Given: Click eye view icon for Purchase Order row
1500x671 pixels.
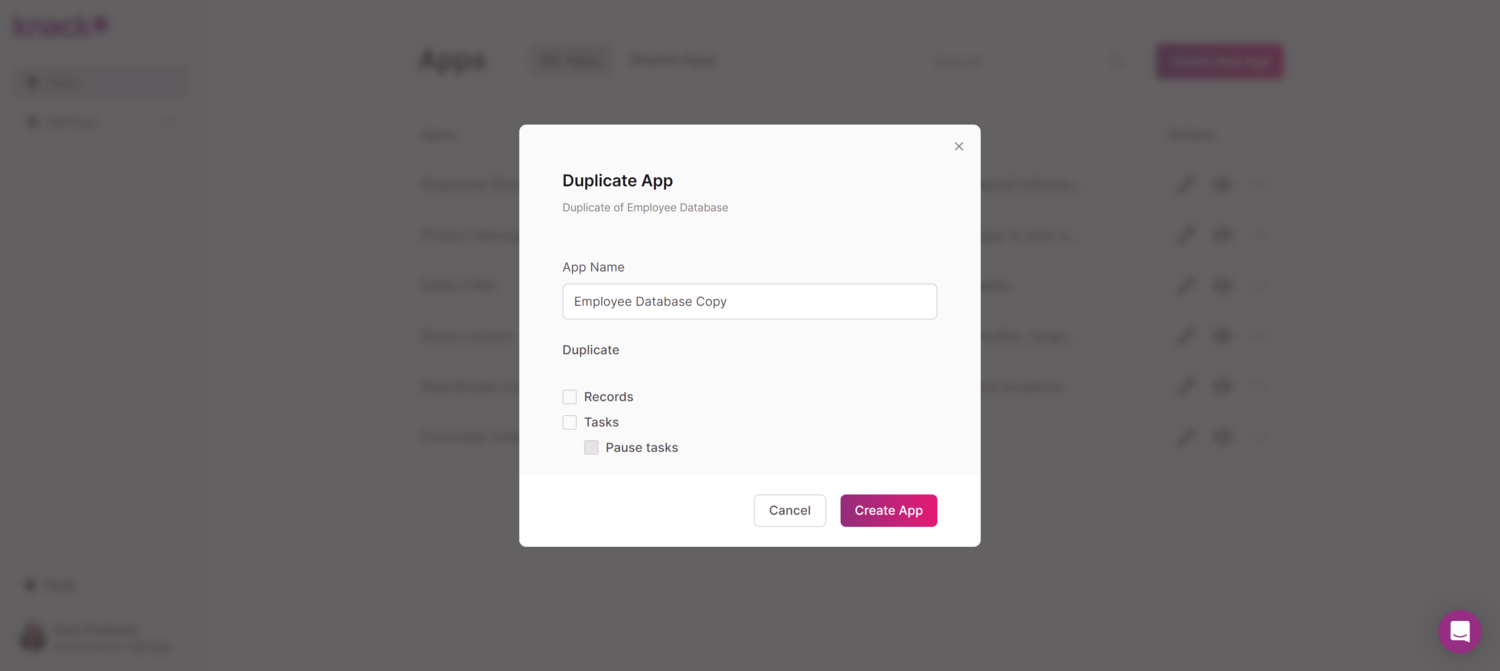Looking at the screenshot, I should (1222, 437).
